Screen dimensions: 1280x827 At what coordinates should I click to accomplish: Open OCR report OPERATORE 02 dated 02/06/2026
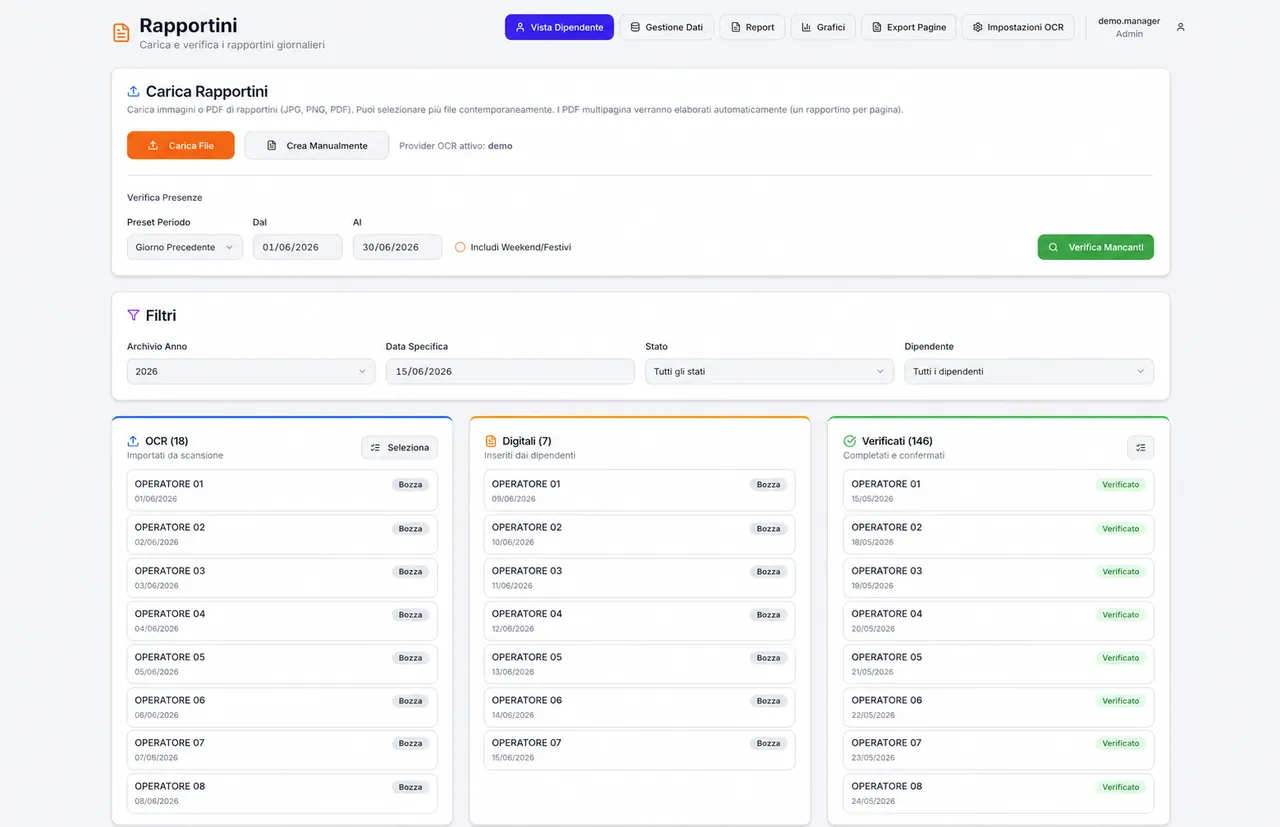pyautogui.click(x=282, y=534)
